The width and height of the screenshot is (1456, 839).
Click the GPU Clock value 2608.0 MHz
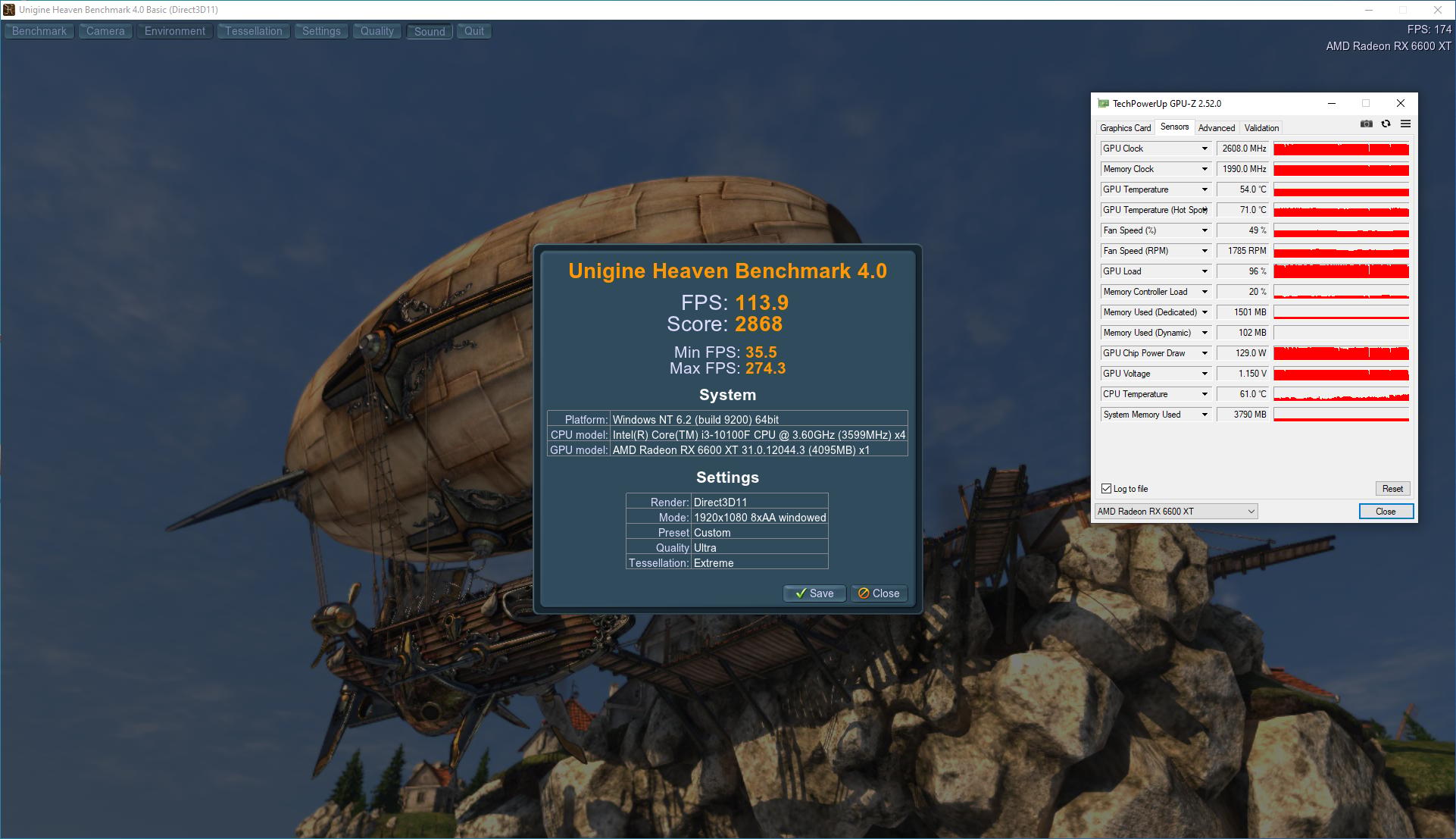pyautogui.click(x=1242, y=149)
